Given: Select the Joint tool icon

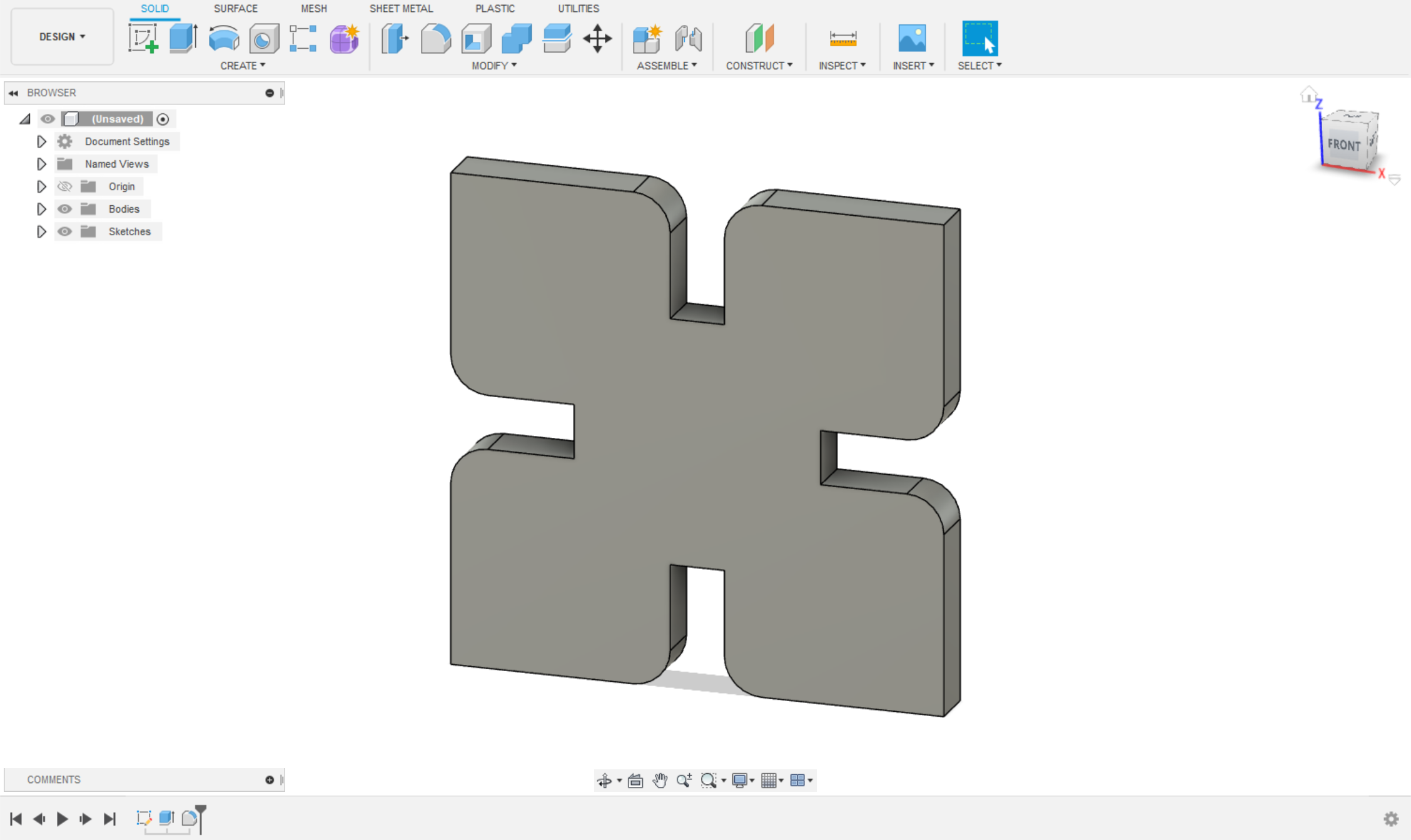Looking at the screenshot, I should point(688,38).
